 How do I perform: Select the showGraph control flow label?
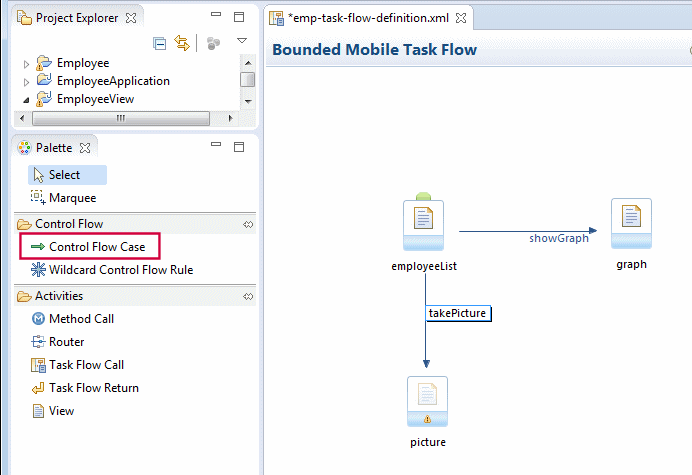coord(559,238)
